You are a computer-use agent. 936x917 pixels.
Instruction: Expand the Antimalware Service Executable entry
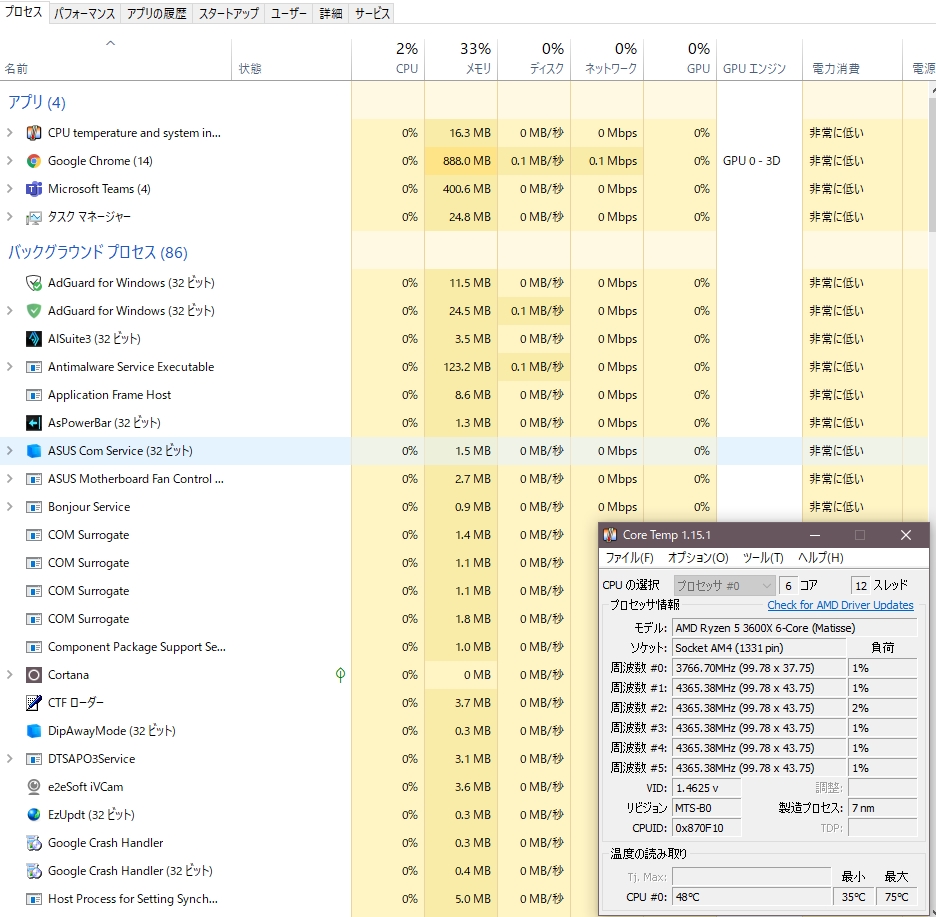[x=10, y=367]
